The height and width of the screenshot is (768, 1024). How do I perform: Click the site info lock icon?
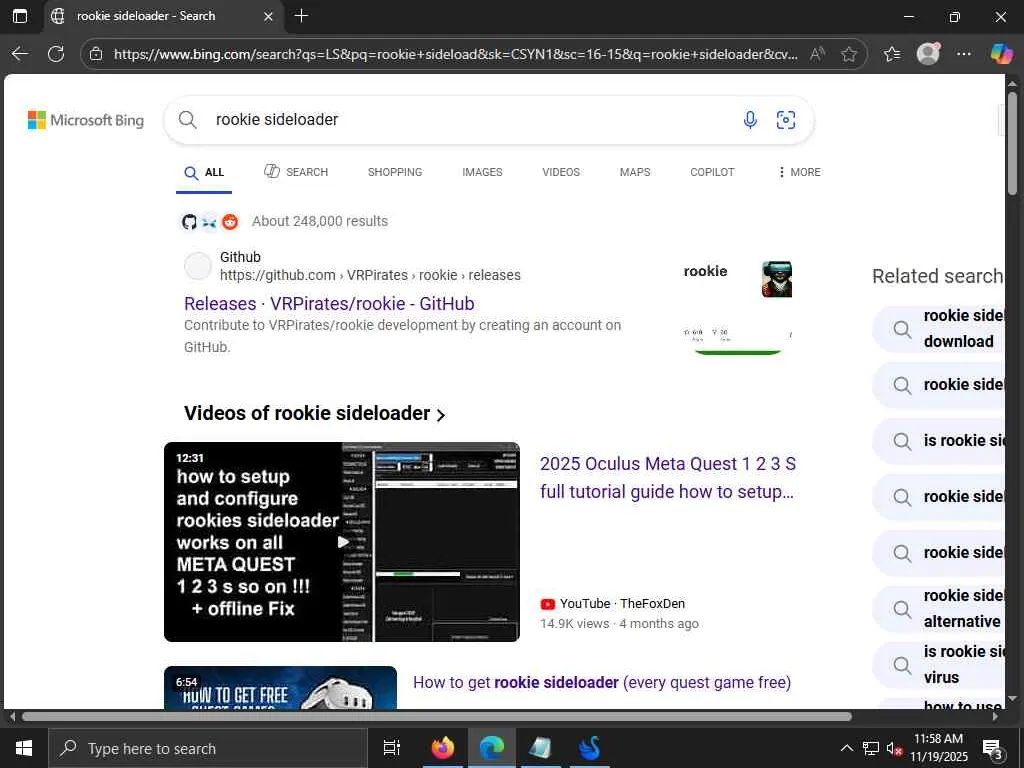(x=96, y=54)
